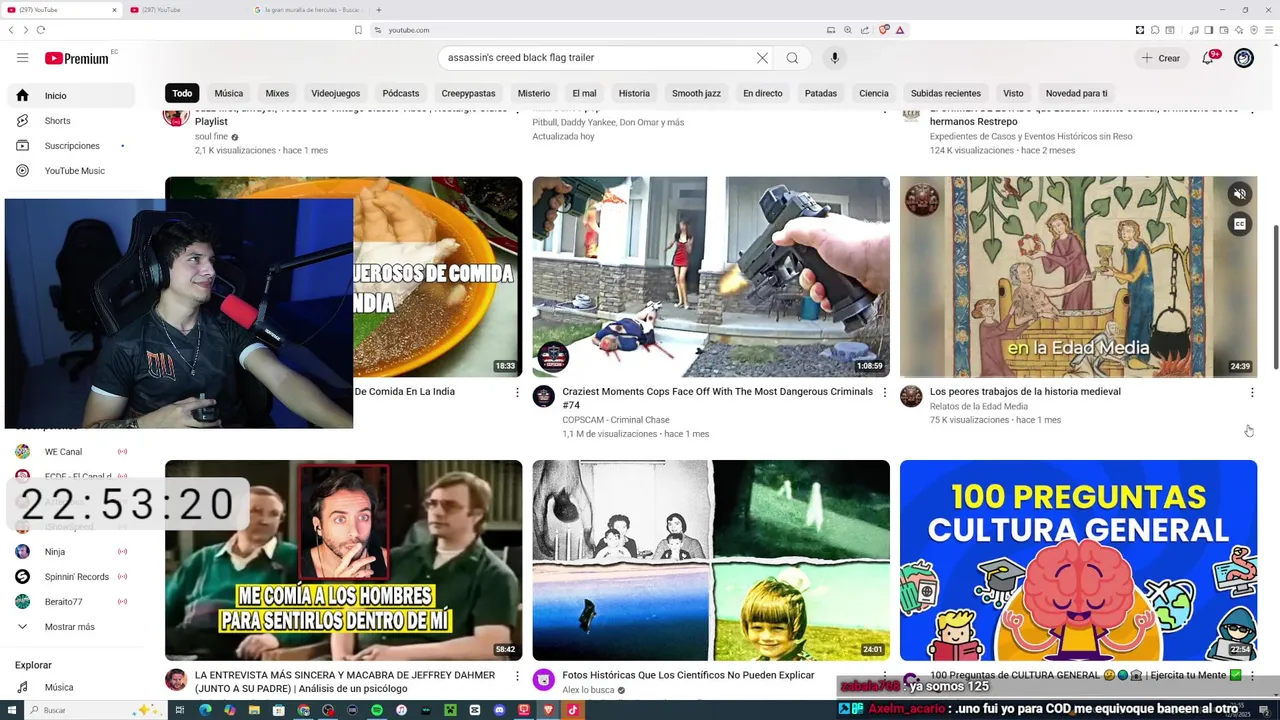Select the Creepypastas filter chip

click(468, 93)
